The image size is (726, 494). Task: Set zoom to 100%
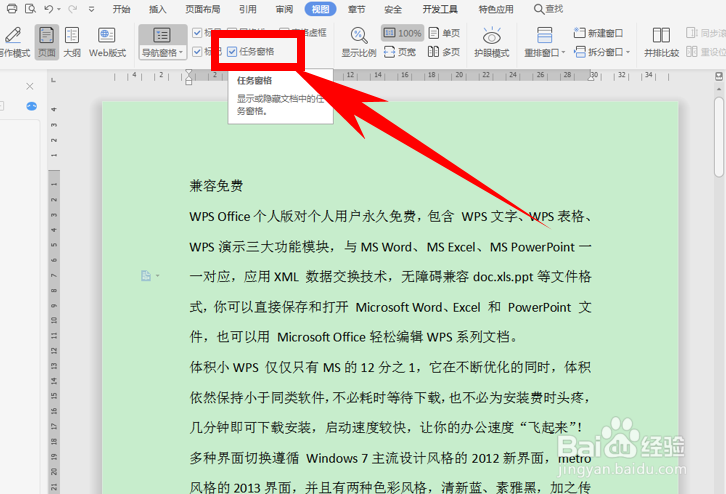[x=402, y=33]
